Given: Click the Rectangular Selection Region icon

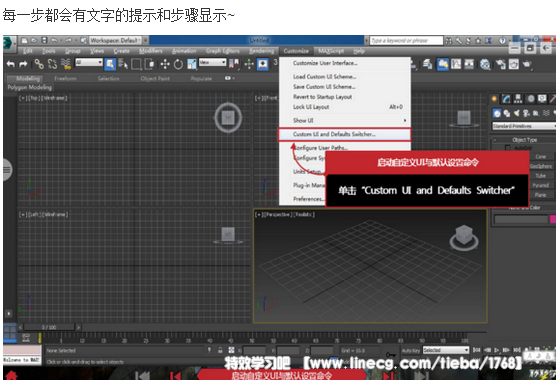Looking at the screenshot, I should tap(137, 64).
